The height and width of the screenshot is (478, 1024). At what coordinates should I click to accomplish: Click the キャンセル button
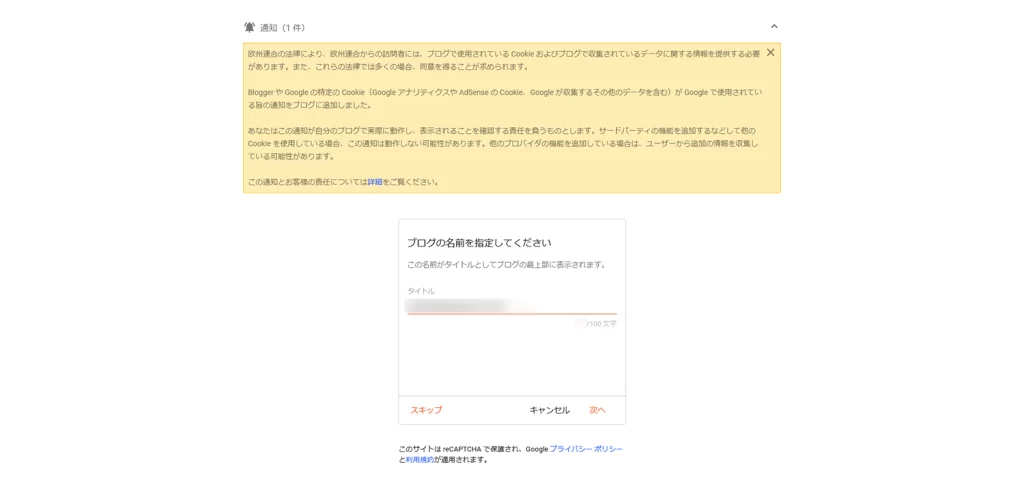[x=549, y=410]
